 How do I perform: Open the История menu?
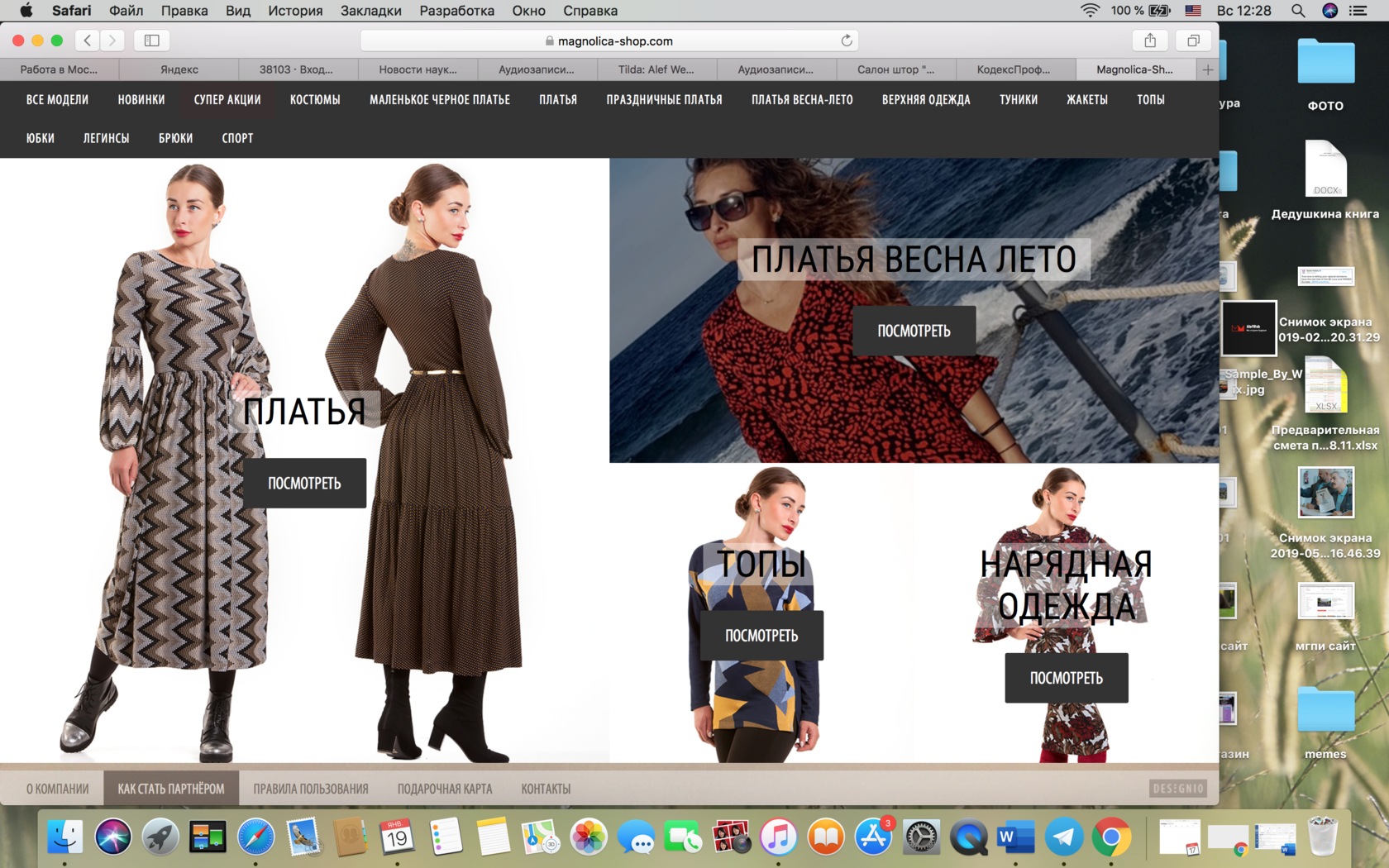[295, 11]
